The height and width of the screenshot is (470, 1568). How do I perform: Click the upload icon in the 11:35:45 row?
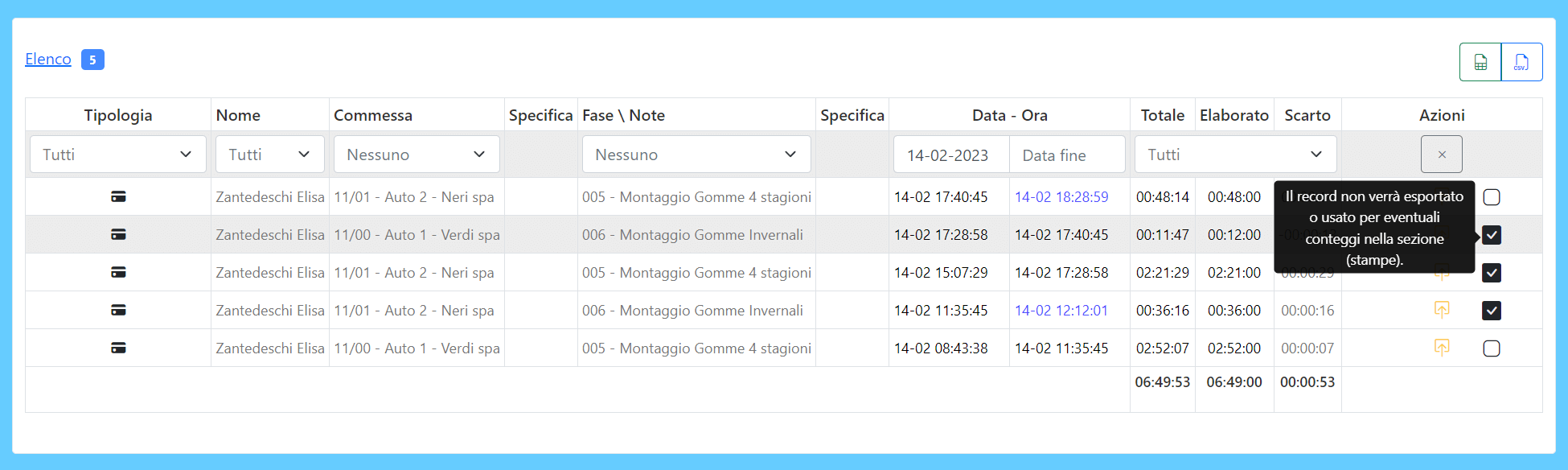[x=1442, y=310]
